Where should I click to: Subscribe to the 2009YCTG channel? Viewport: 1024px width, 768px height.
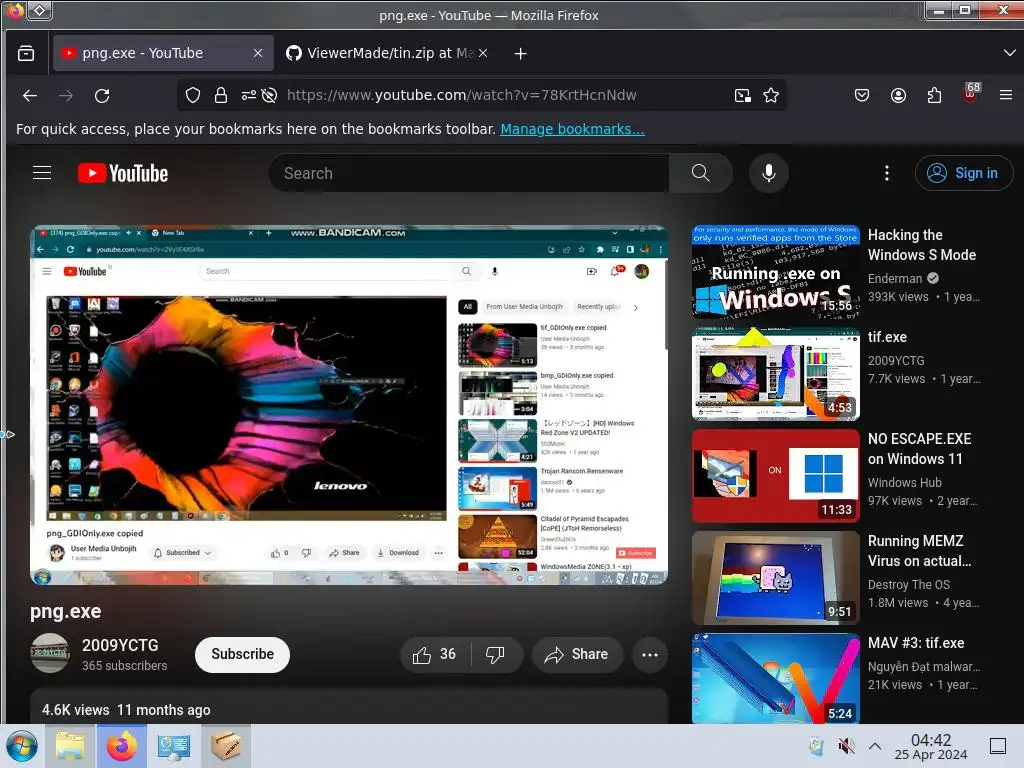[x=242, y=654]
